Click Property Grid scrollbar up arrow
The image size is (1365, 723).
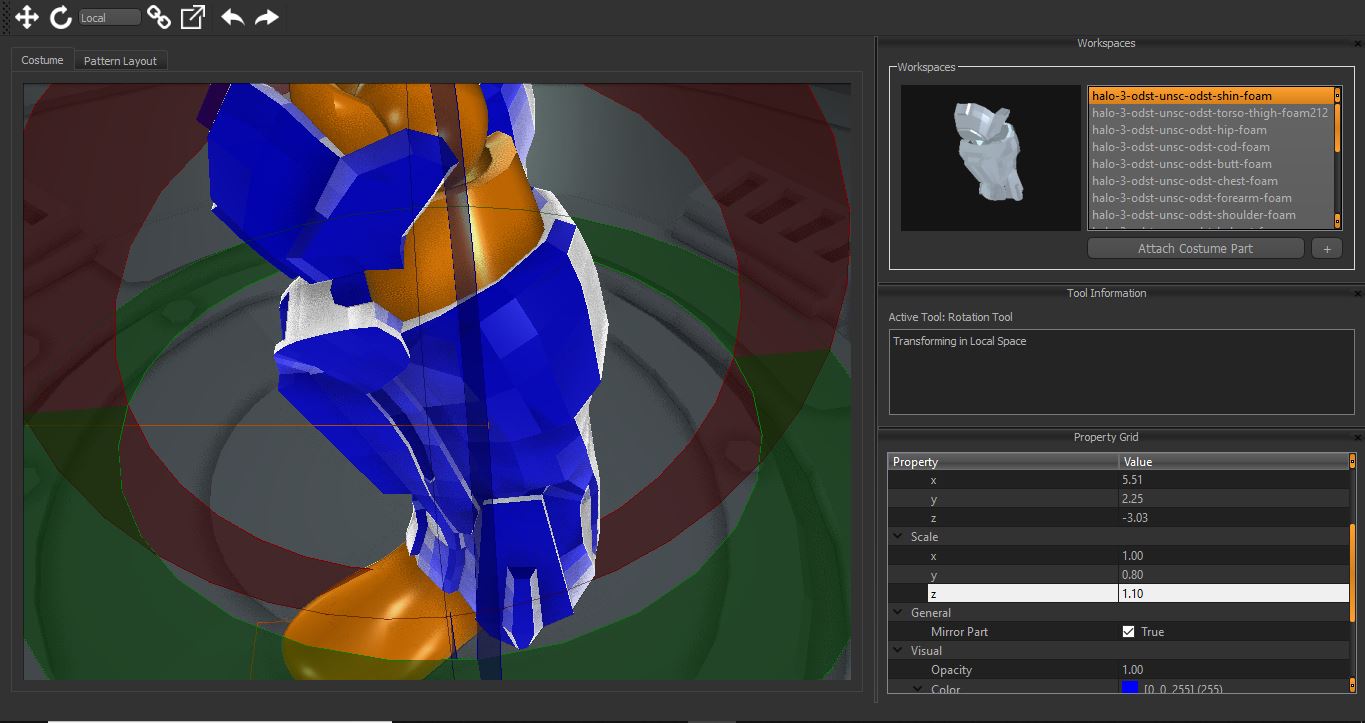pos(1353,460)
